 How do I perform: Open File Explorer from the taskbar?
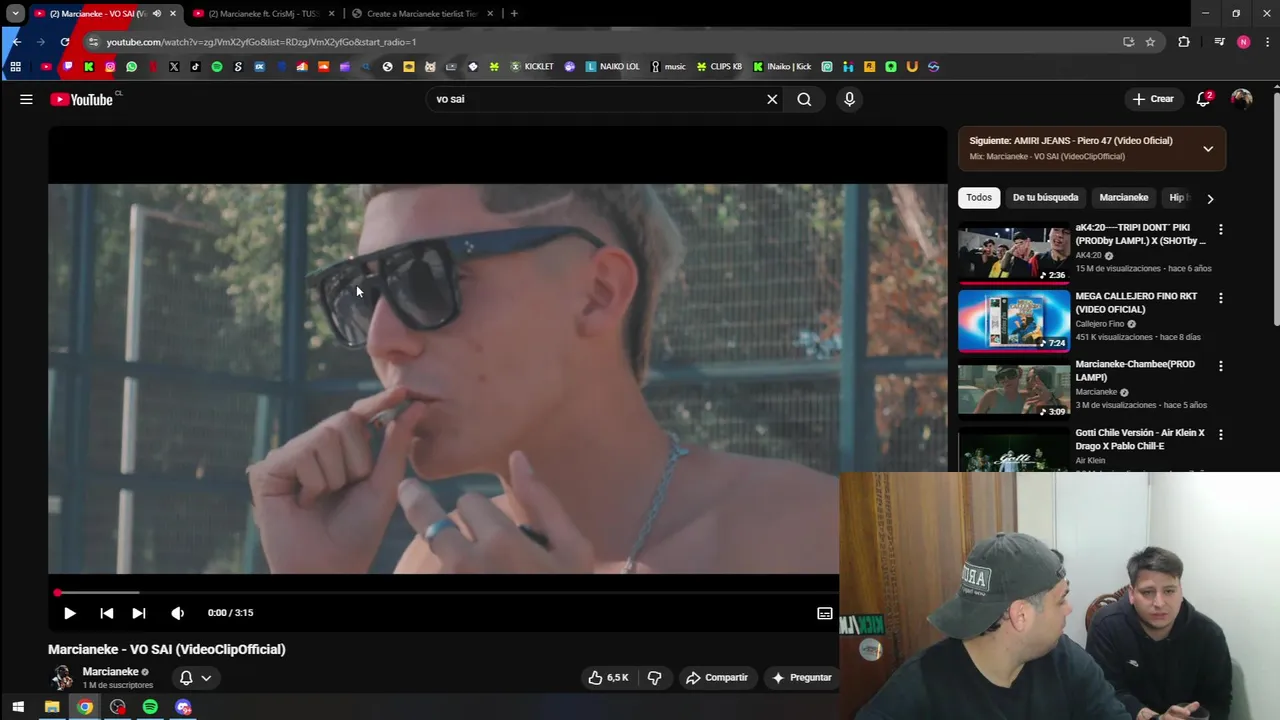point(52,707)
